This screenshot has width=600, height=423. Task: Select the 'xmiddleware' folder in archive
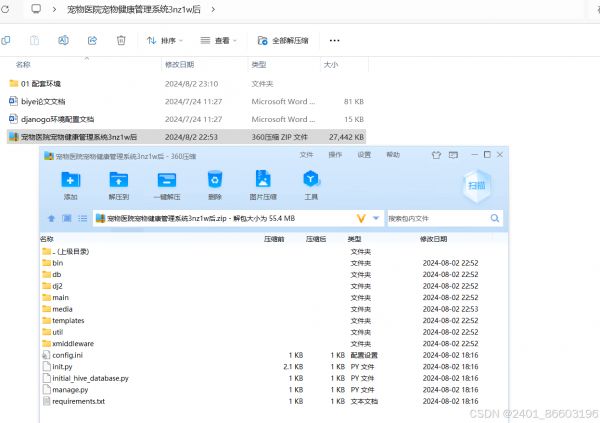tap(68, 343)
